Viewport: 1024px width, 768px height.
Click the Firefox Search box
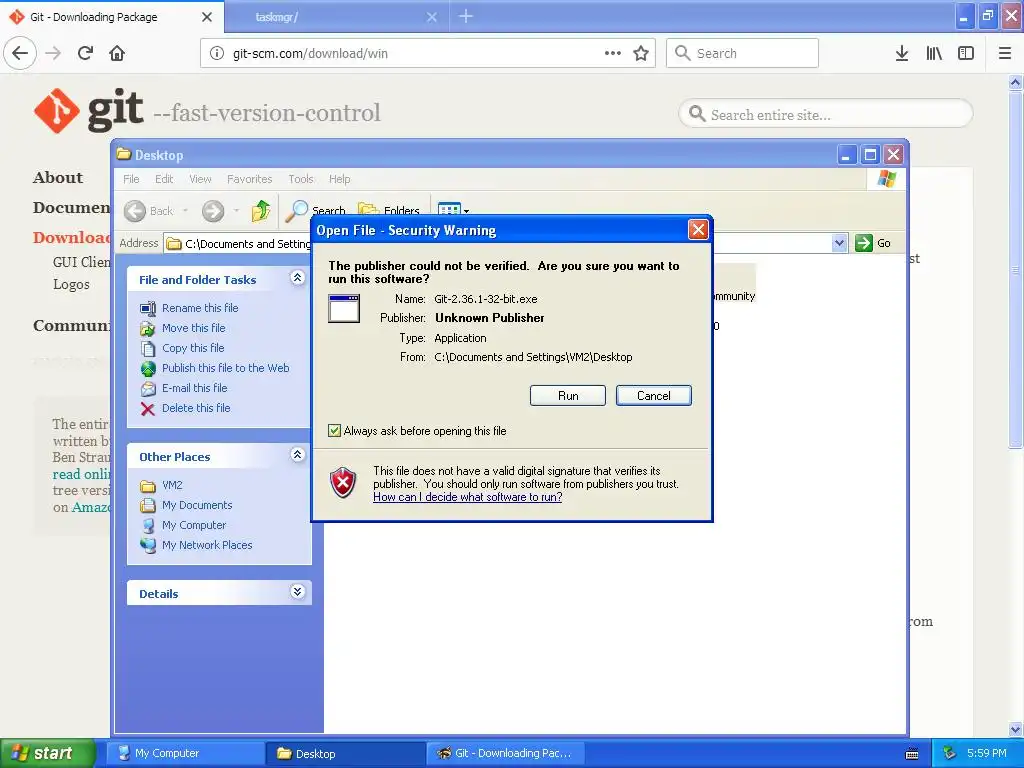(x=742, y=53)
